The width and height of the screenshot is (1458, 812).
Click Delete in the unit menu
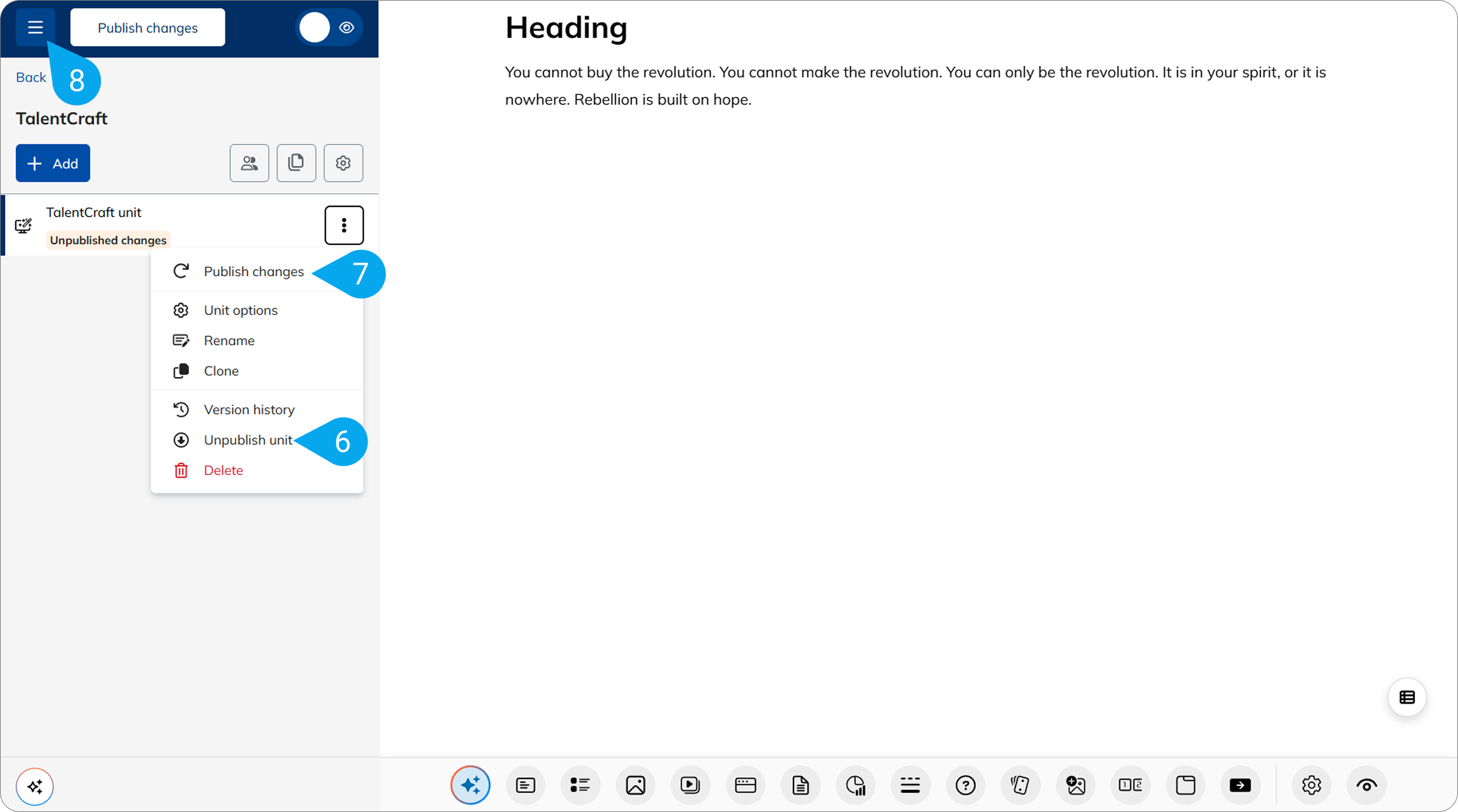click(x=223, y=471)
